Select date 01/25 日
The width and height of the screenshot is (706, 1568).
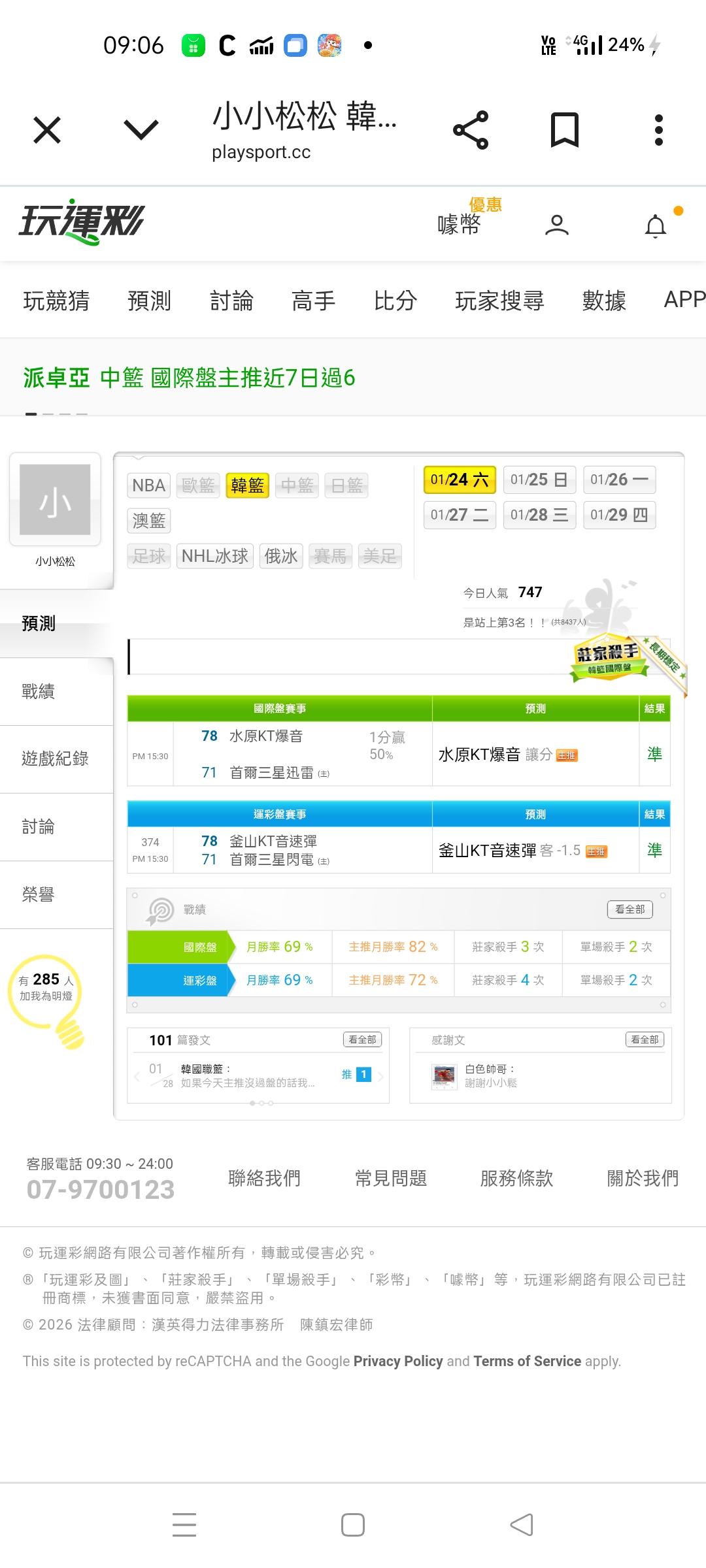click(x=539, y=480)
